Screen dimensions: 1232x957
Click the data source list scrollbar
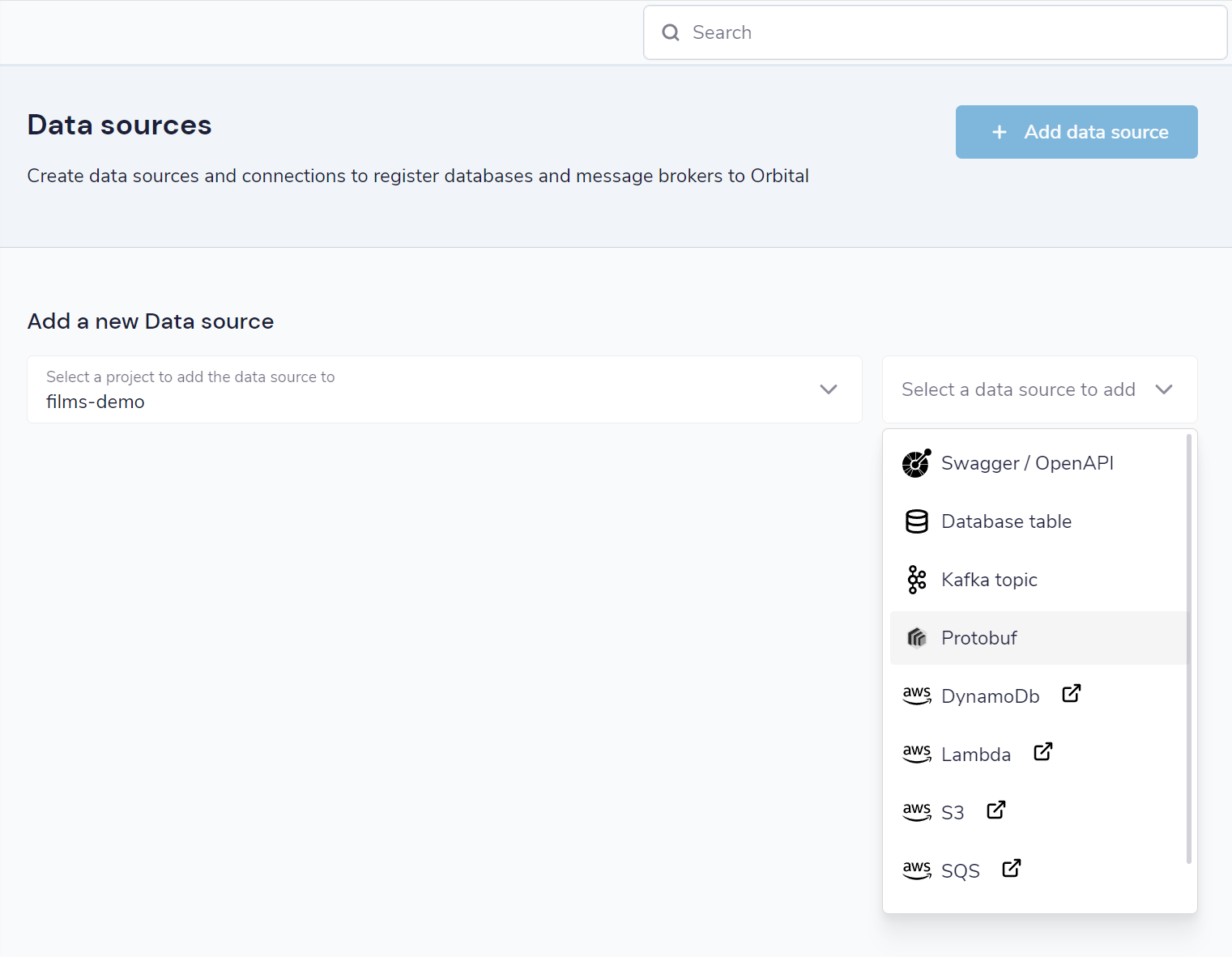1188,649
